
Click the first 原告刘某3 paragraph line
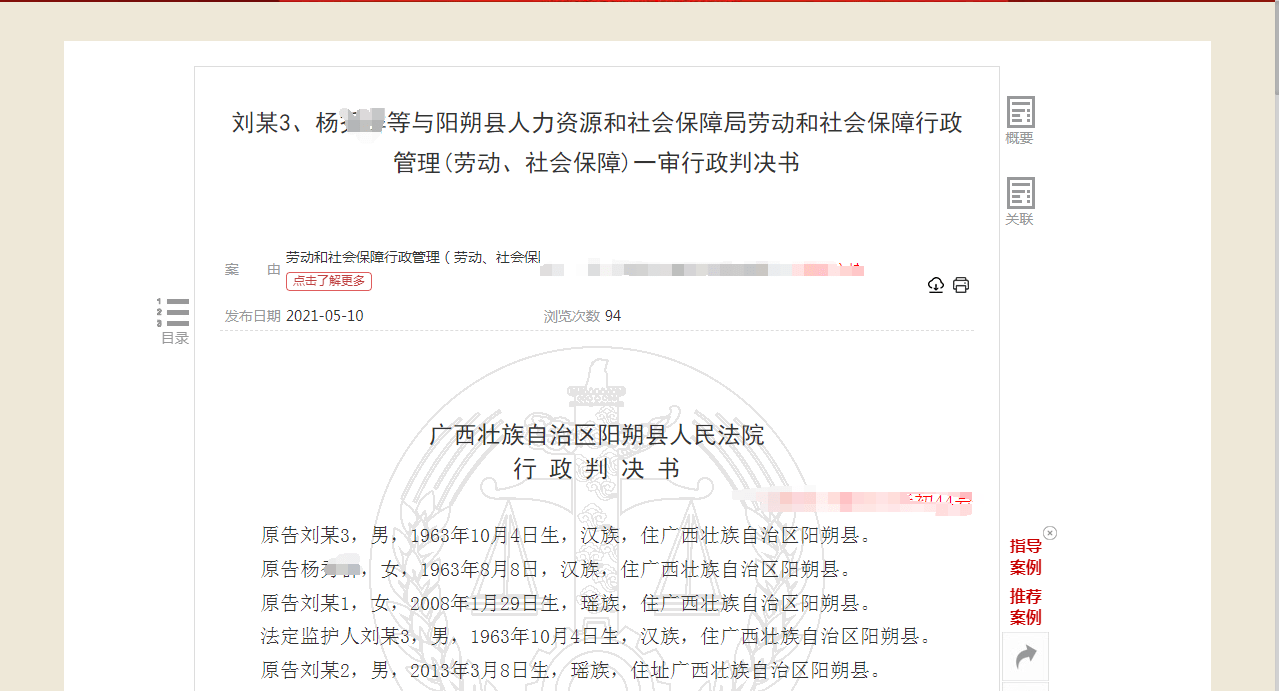pos(566,536)
